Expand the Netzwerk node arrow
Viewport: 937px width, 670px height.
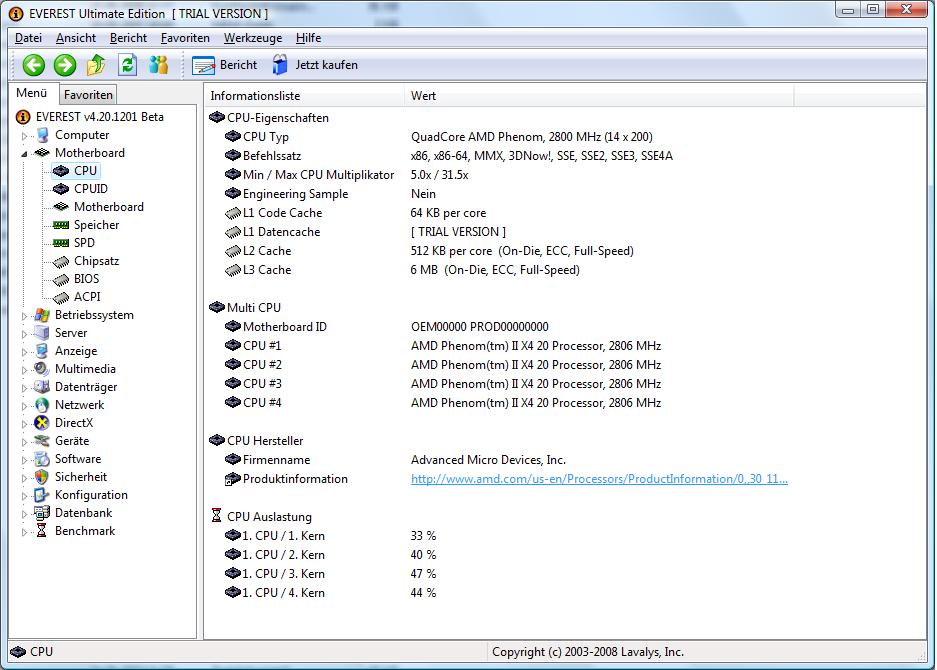25,406
